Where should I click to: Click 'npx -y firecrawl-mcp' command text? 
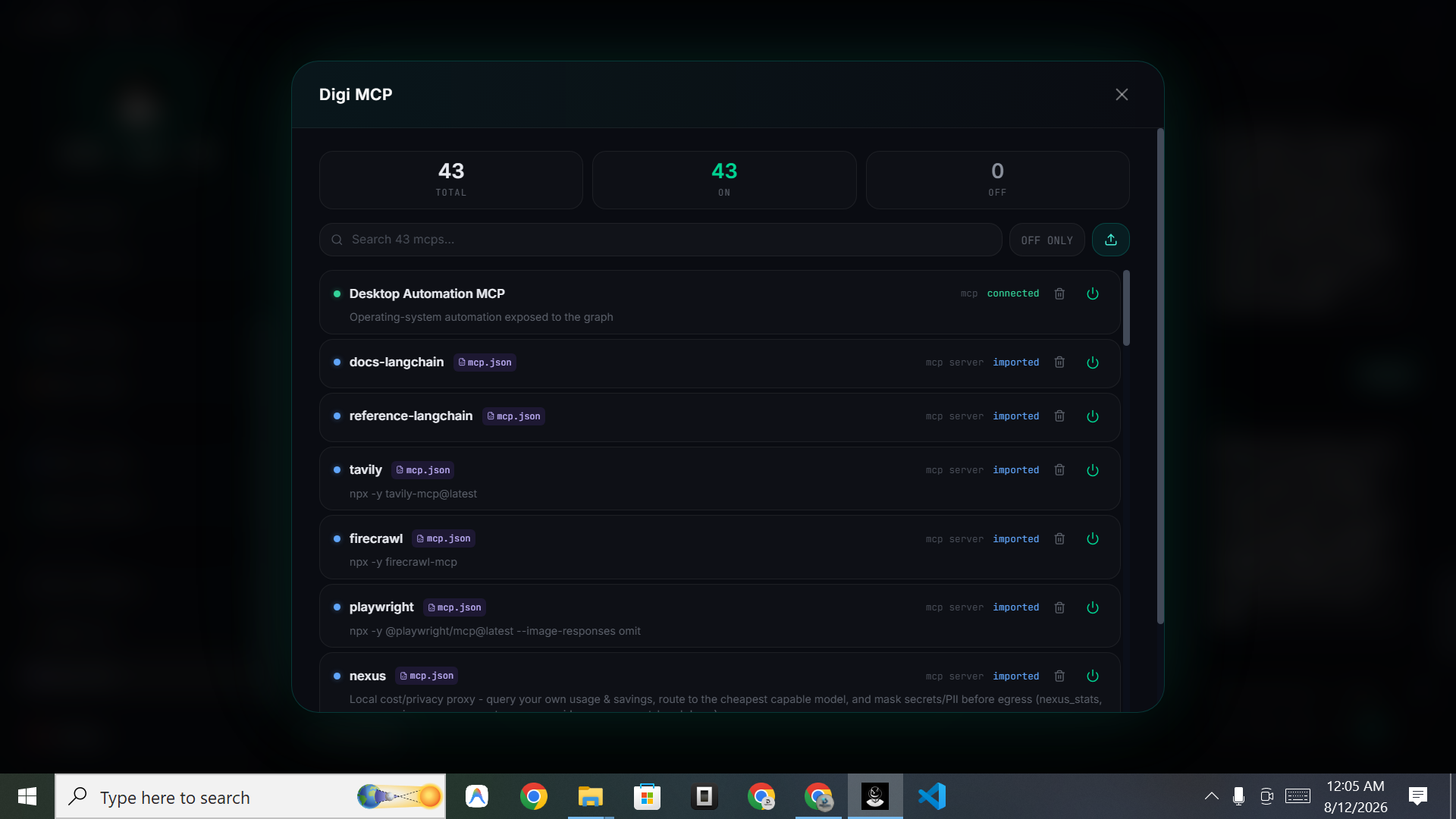click(x=403, y=562)
